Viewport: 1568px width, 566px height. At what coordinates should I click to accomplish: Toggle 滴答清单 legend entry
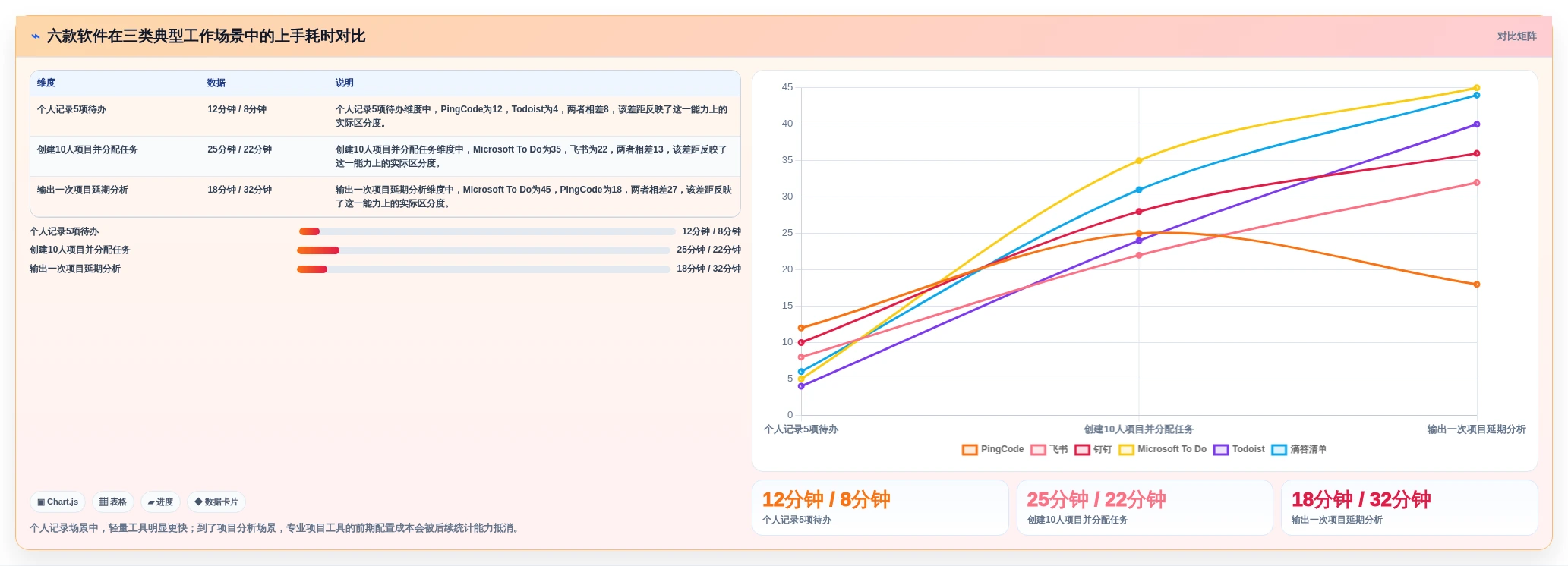coord(1299,450)
